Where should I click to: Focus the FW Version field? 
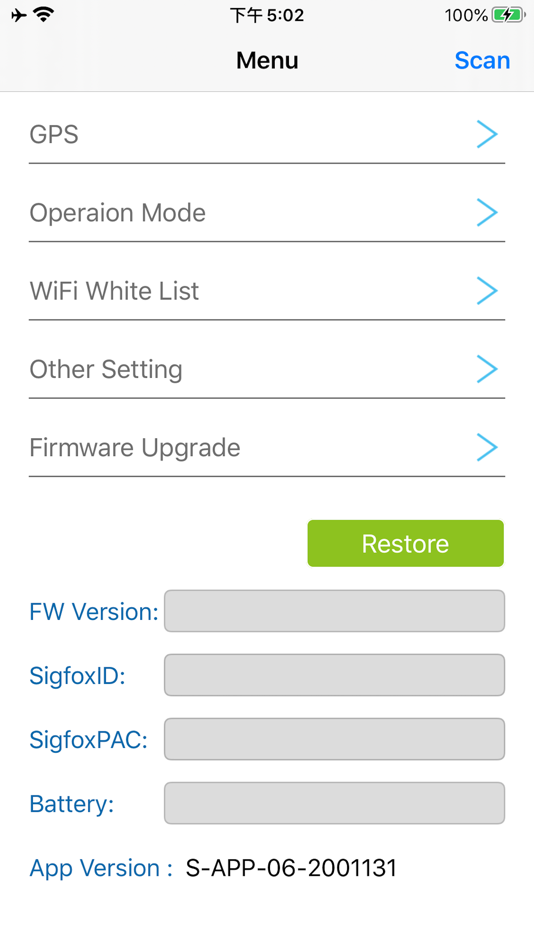point(335,611)
